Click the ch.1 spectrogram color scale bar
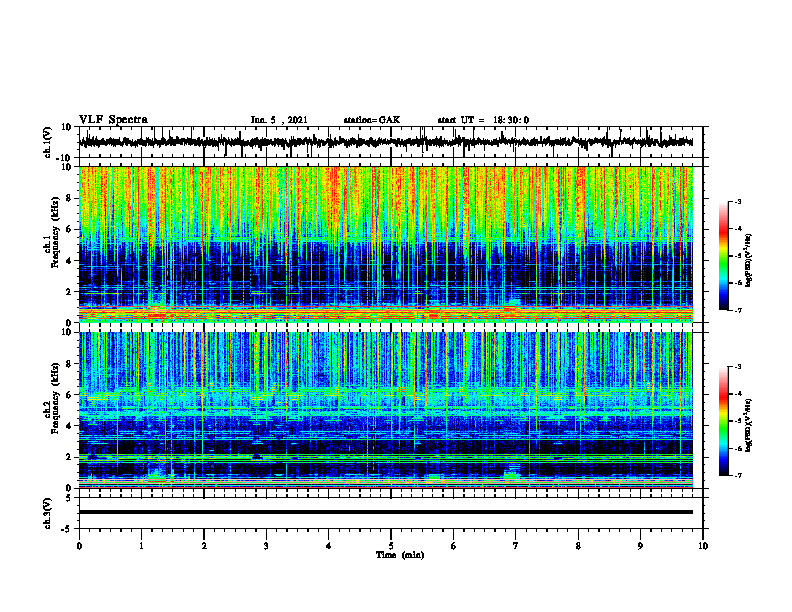 [724, 256]
